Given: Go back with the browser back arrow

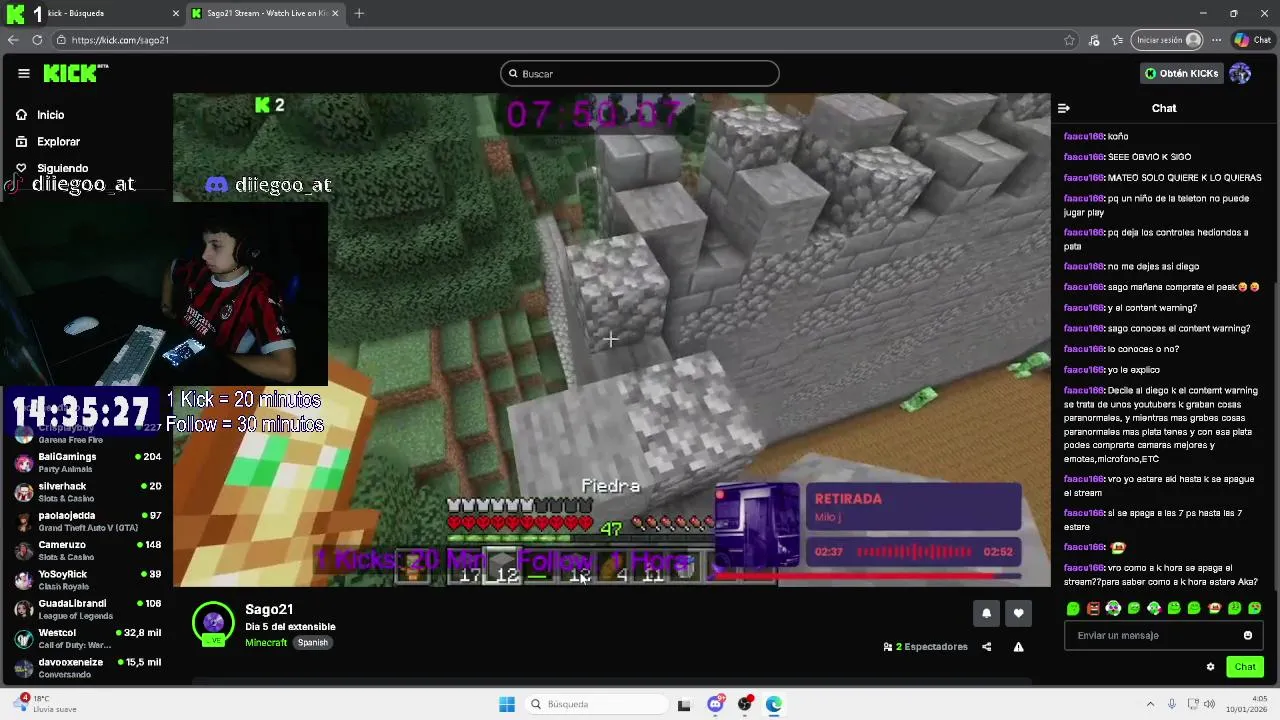Looking at the screenshot, I should click(12, 40).
